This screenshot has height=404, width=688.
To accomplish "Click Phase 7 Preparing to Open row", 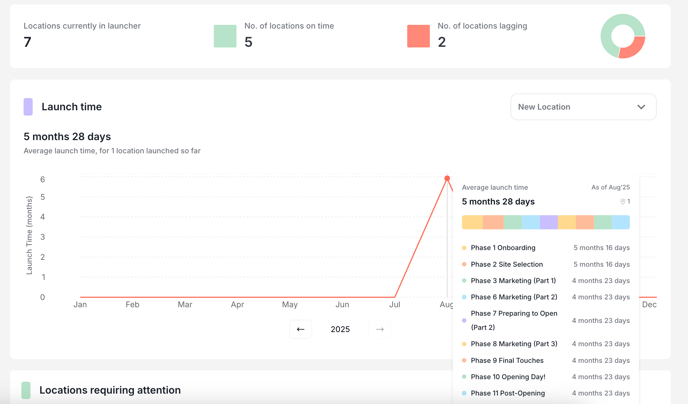I will click(514, 320).
